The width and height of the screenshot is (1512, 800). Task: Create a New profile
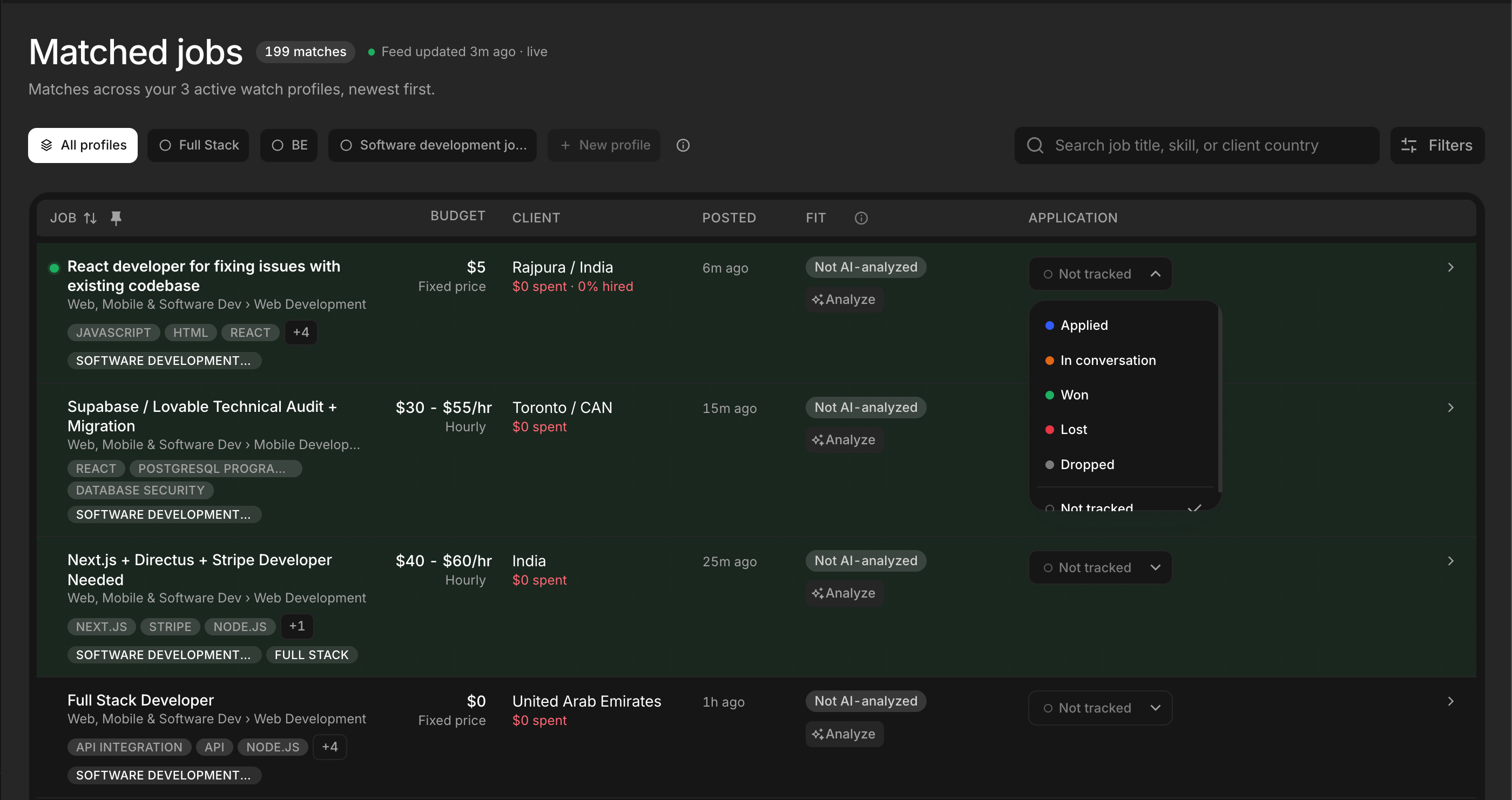604,145
